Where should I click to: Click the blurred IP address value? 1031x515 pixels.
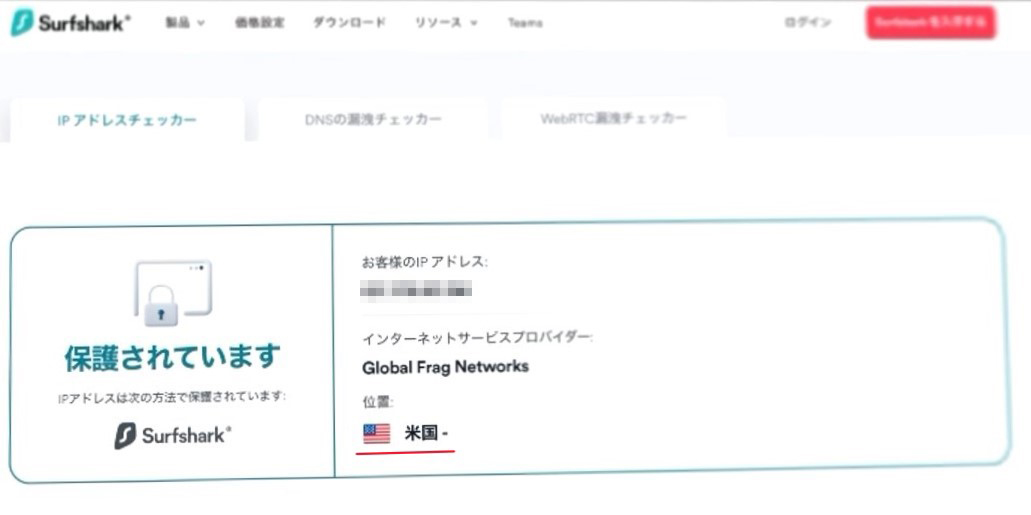click(416, 289)
